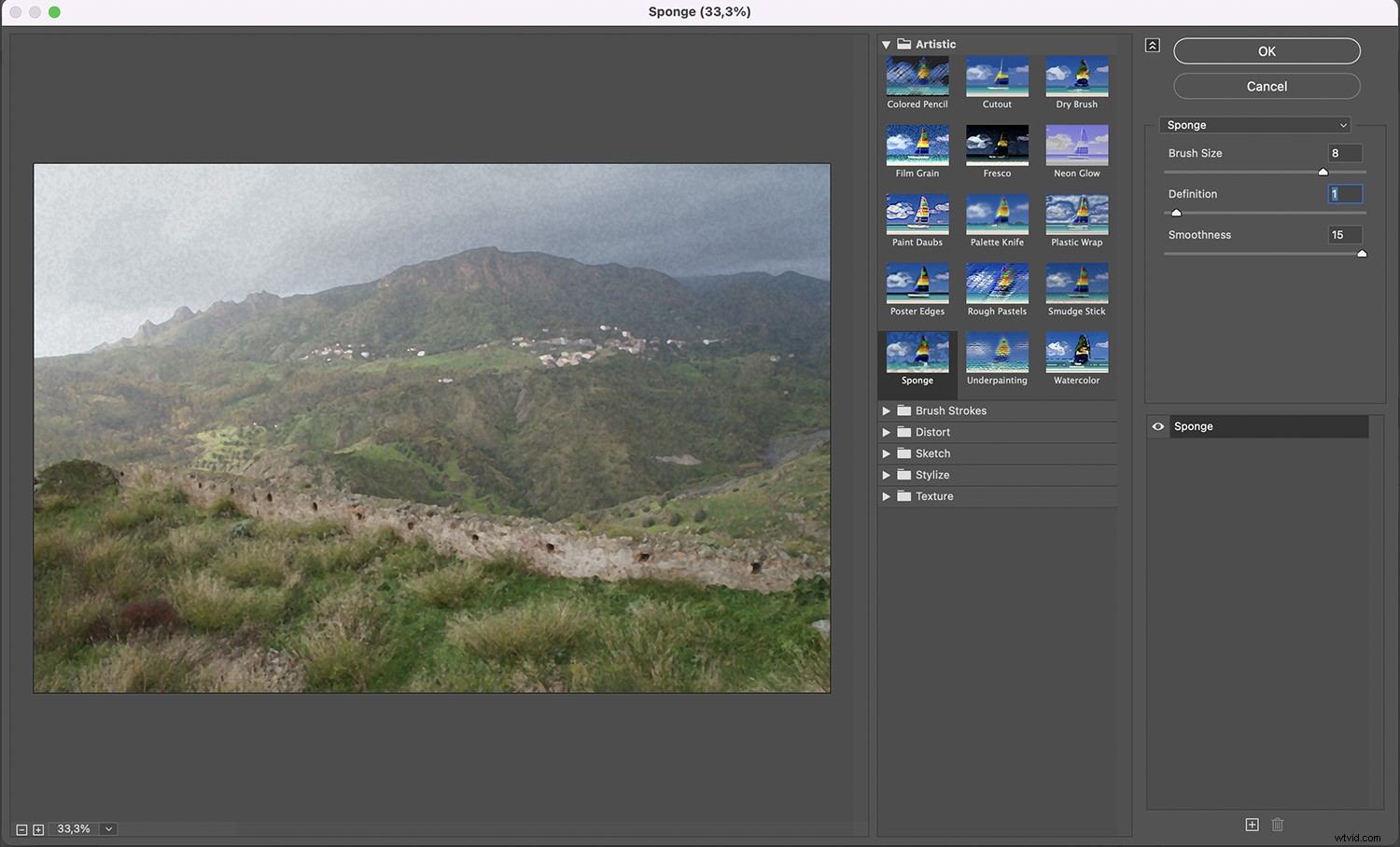Image resolution: width=1400 pixels, height=847 pixels.
Task: Collapse the Artistic filter category
Action: pos(886,44)
